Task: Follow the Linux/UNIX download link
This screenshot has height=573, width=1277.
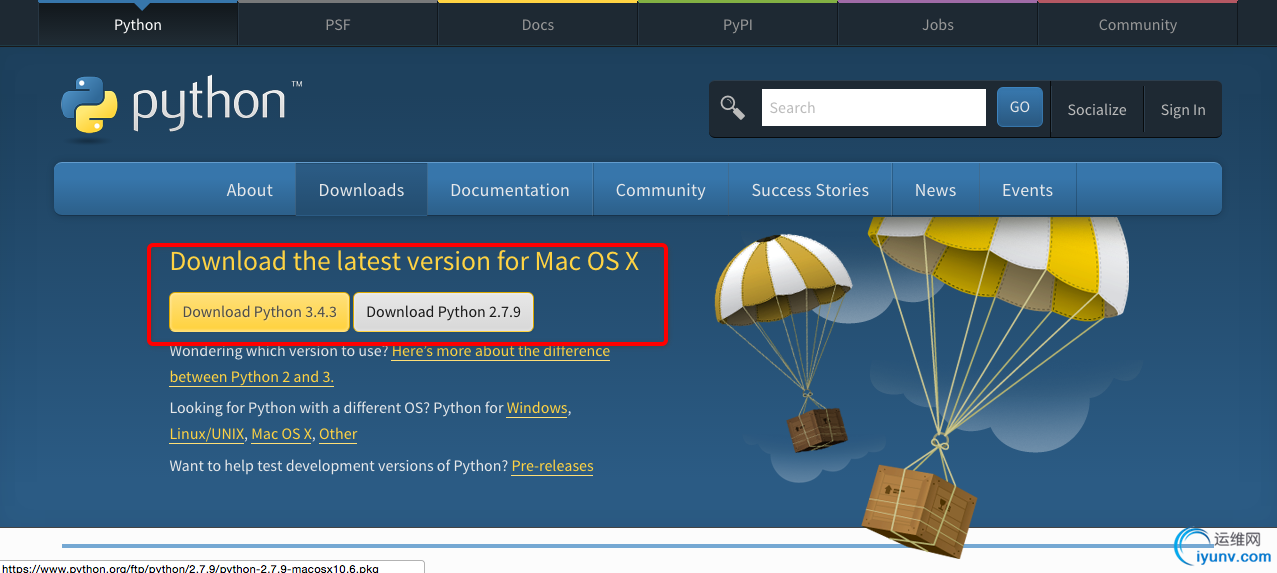Action: point(206,434)
